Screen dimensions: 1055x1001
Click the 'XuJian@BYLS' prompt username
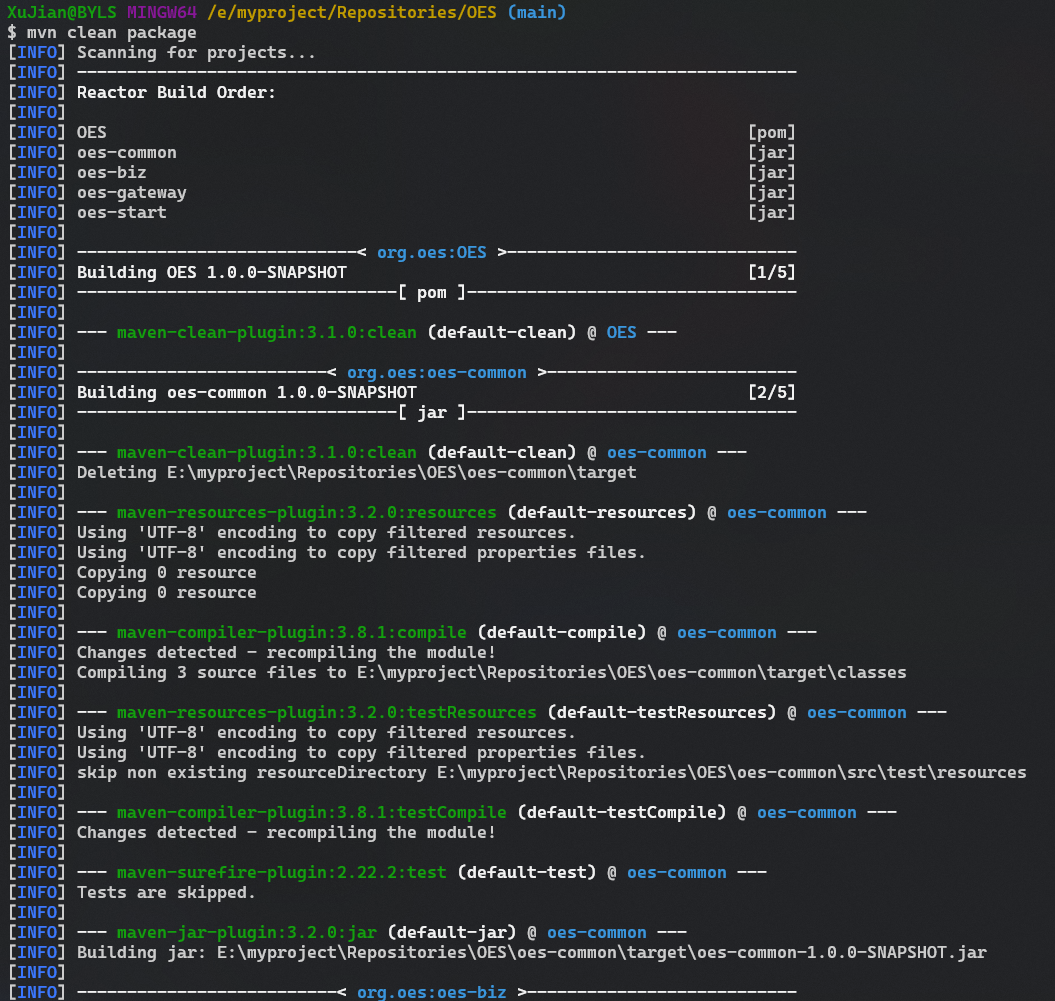[61, 13]
